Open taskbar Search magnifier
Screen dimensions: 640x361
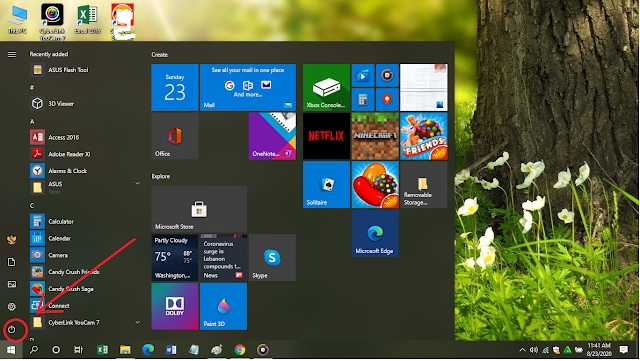34,350
